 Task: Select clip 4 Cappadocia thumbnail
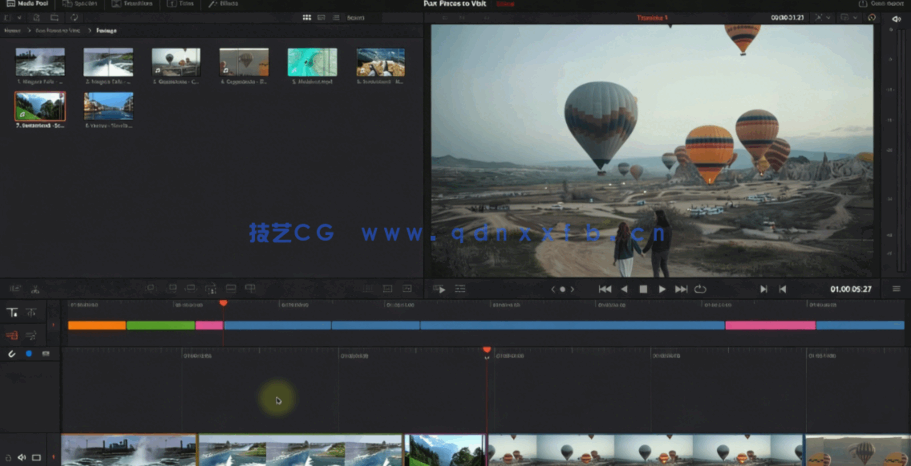click(244, 62)
